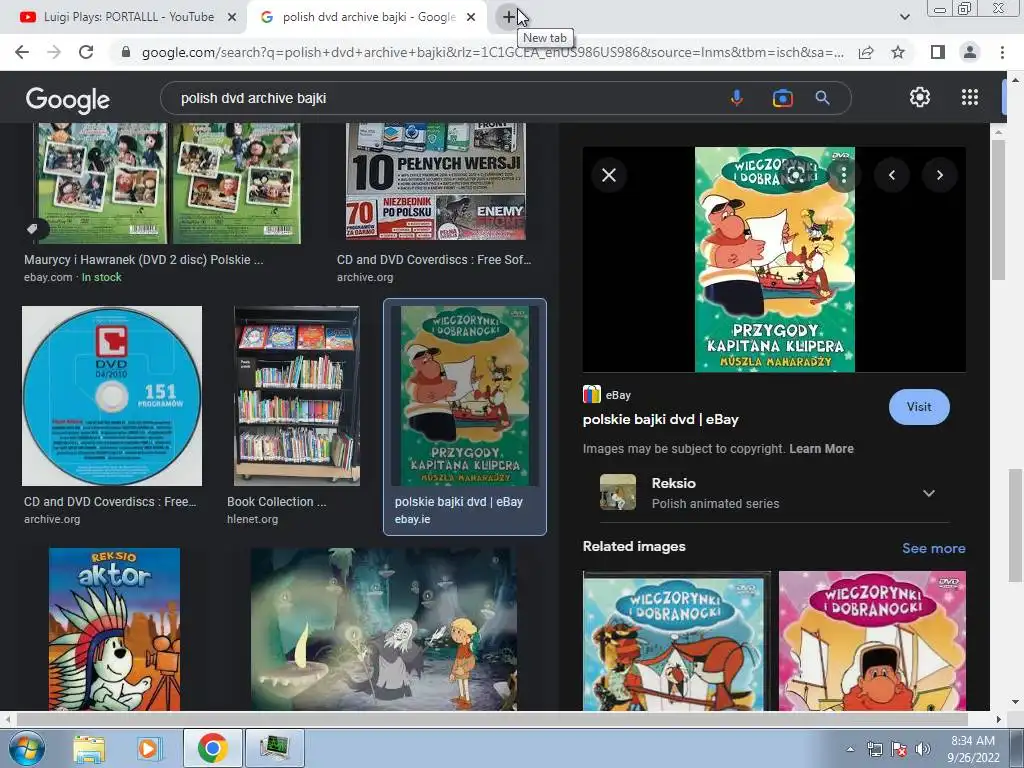The height and width of the screenshot is (768, 1024).
Task: Go back to the previous page
Action: (22, 52)
